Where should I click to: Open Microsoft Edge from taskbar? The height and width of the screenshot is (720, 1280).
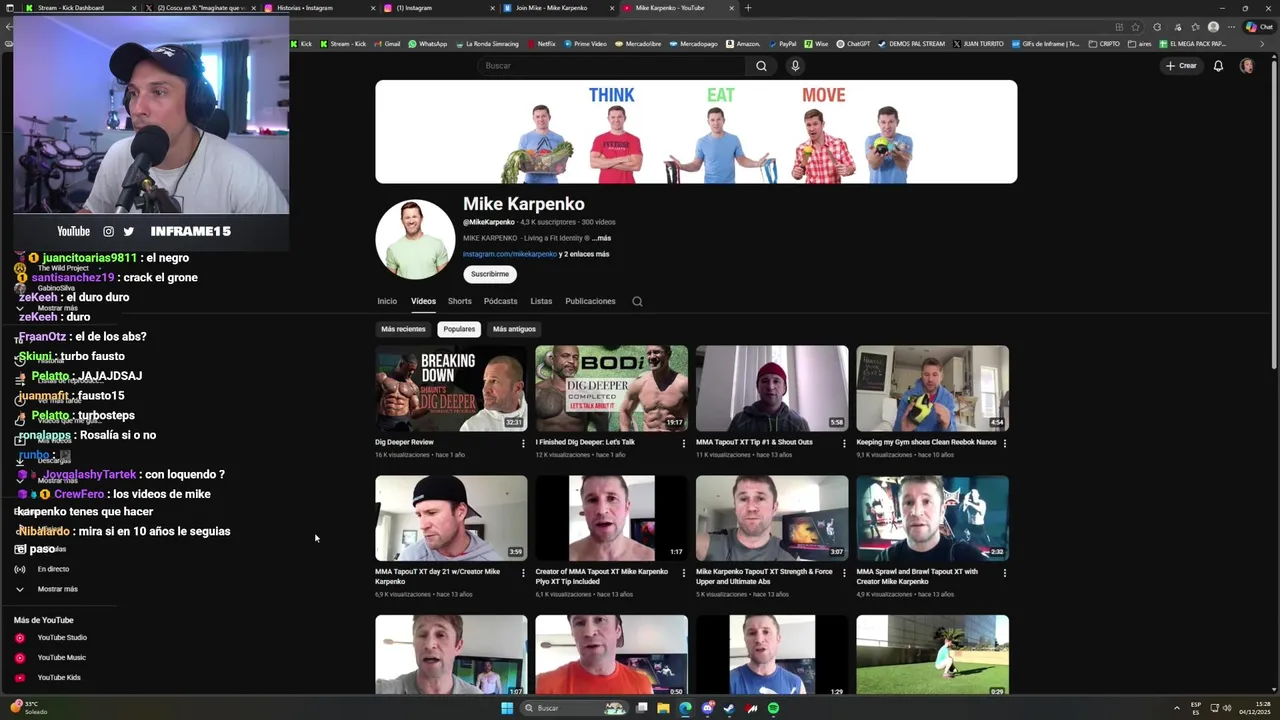coord(685,708)
